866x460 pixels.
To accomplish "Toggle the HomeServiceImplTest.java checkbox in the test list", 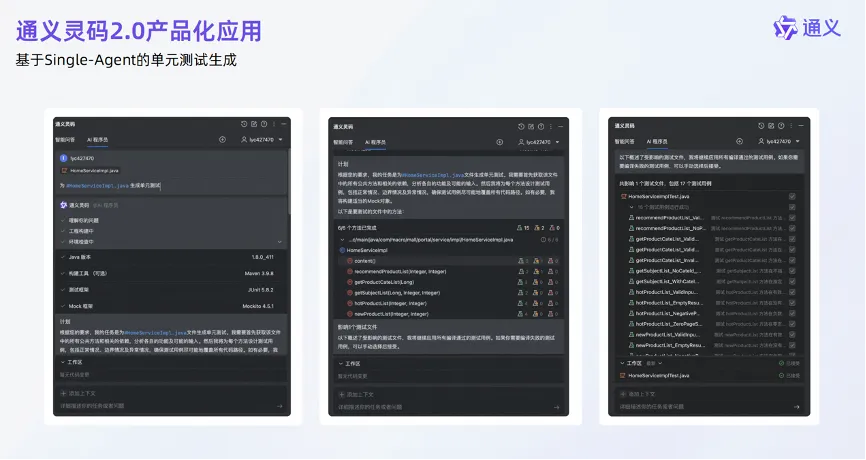I will coord(792,196).
